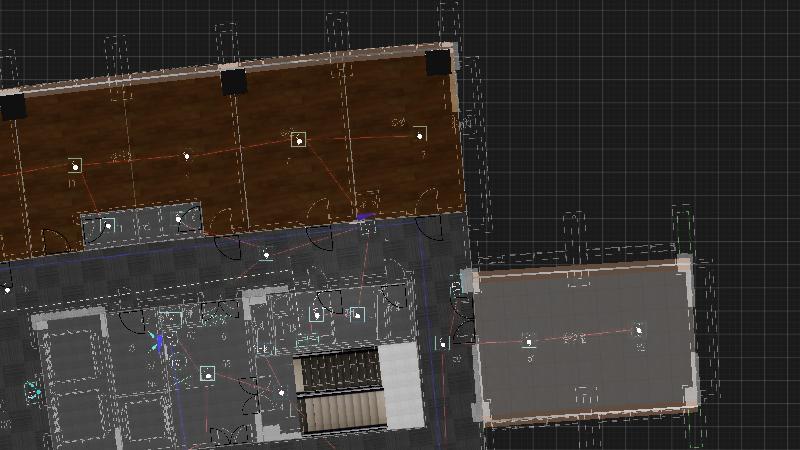The height and width of the screenshot is (450, 800).
Task: Click the purple marker on the wood room's bottom edge
Action: click(365, 214)
